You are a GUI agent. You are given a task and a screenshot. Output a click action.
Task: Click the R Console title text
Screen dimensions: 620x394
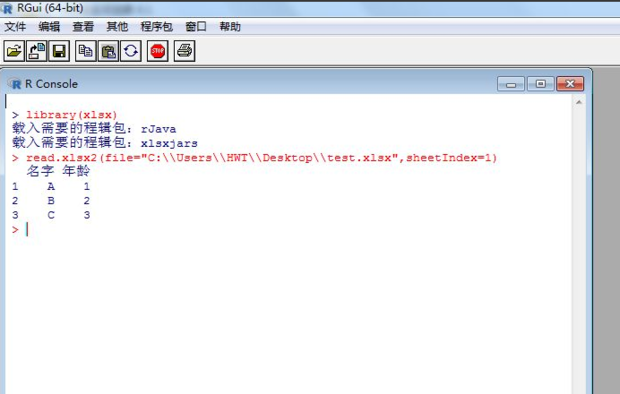51,84
